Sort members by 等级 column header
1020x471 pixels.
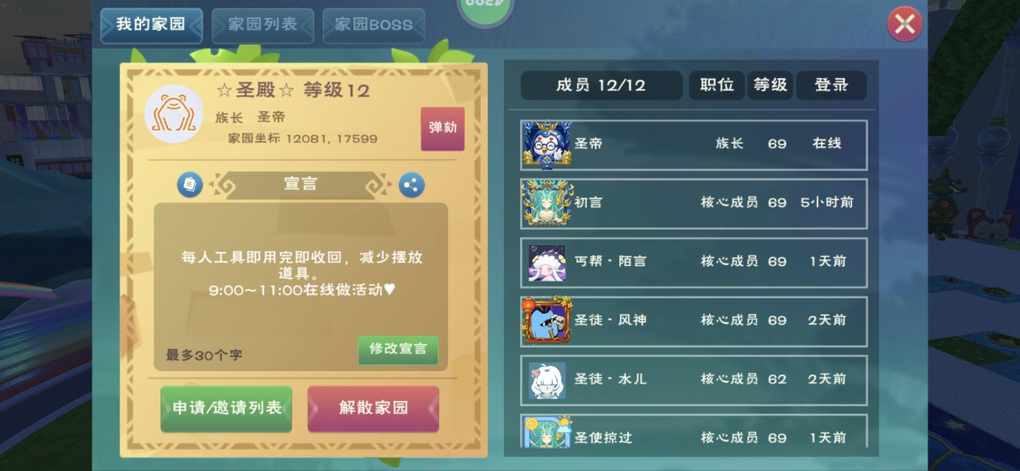tap(770, 85)
